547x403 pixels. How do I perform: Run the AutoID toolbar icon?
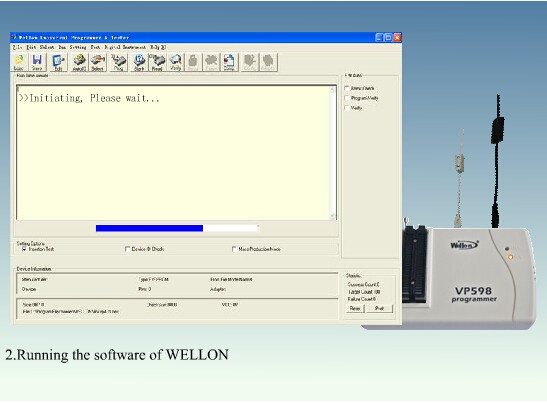(x=79, y=62)
